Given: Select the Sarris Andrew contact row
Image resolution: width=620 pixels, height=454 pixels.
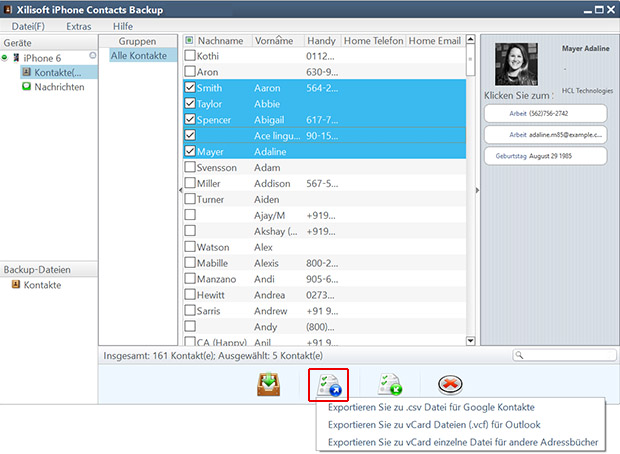Looking at the screenshot, I should (x=324, y=310).
